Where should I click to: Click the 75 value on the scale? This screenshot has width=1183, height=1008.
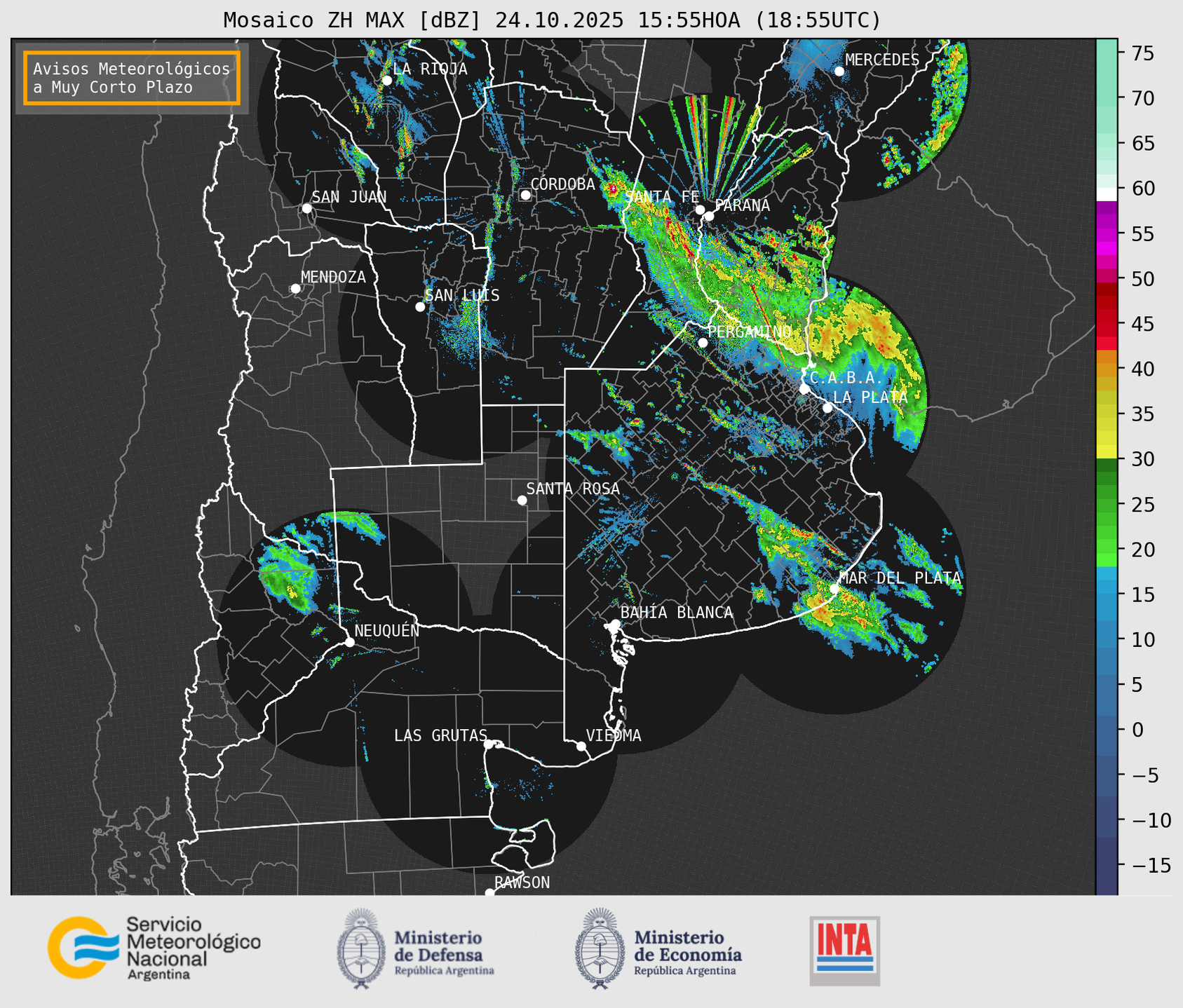click(x=1144, y=53)
